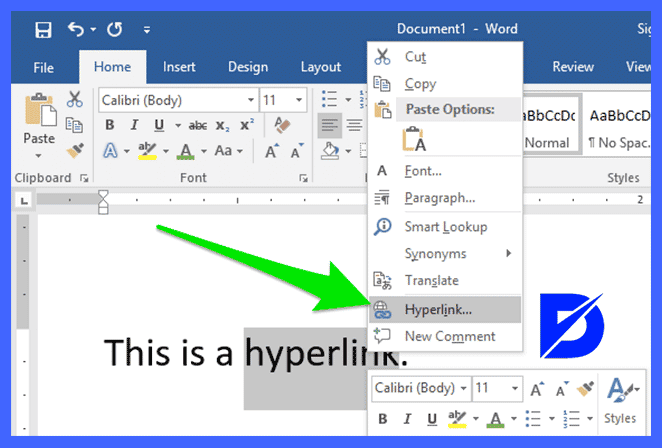Click mini toolbar Format Painter icon
This screenshot has width=662, height=448.
pos(585,389)
